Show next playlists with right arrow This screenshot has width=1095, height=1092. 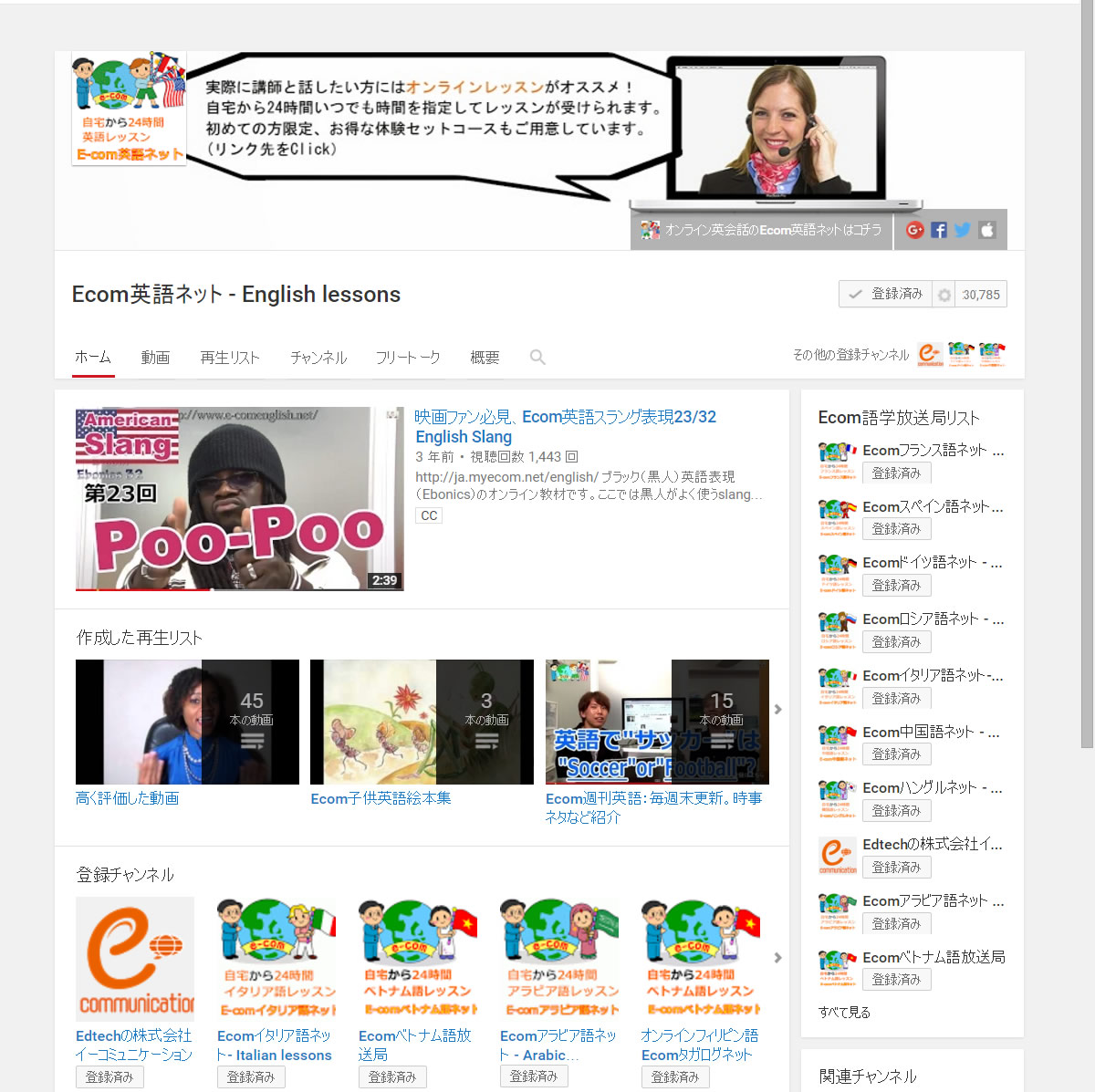(x=777, y=709)
